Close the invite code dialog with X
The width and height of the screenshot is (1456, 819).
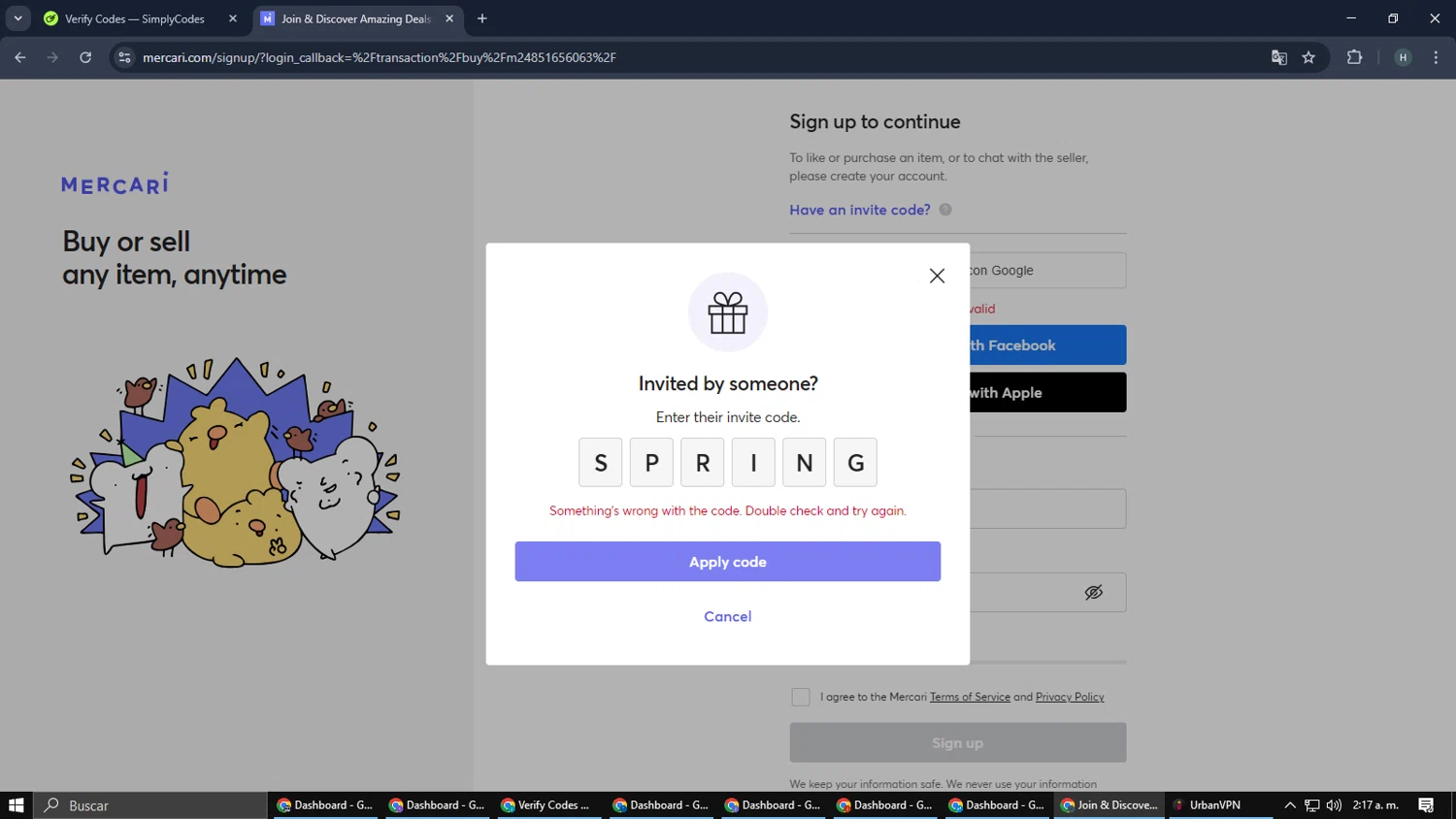coord(937,276)
